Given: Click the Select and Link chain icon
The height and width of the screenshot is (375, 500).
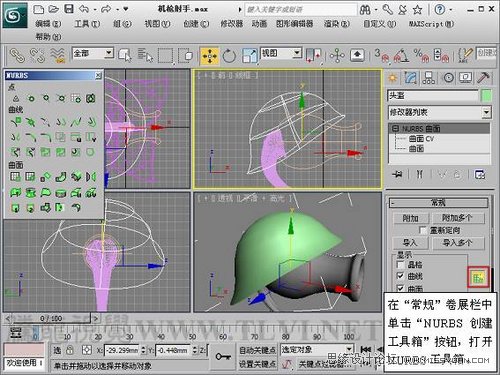Looking at the screenshot, I should pyautogui.click(x=17, y=55).
